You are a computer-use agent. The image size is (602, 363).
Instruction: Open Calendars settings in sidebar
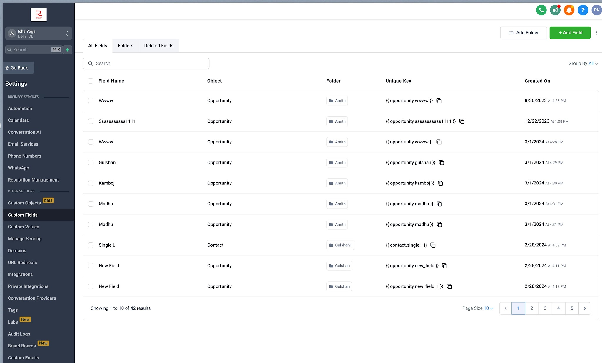pyautogui.click(x=18, y=120)
